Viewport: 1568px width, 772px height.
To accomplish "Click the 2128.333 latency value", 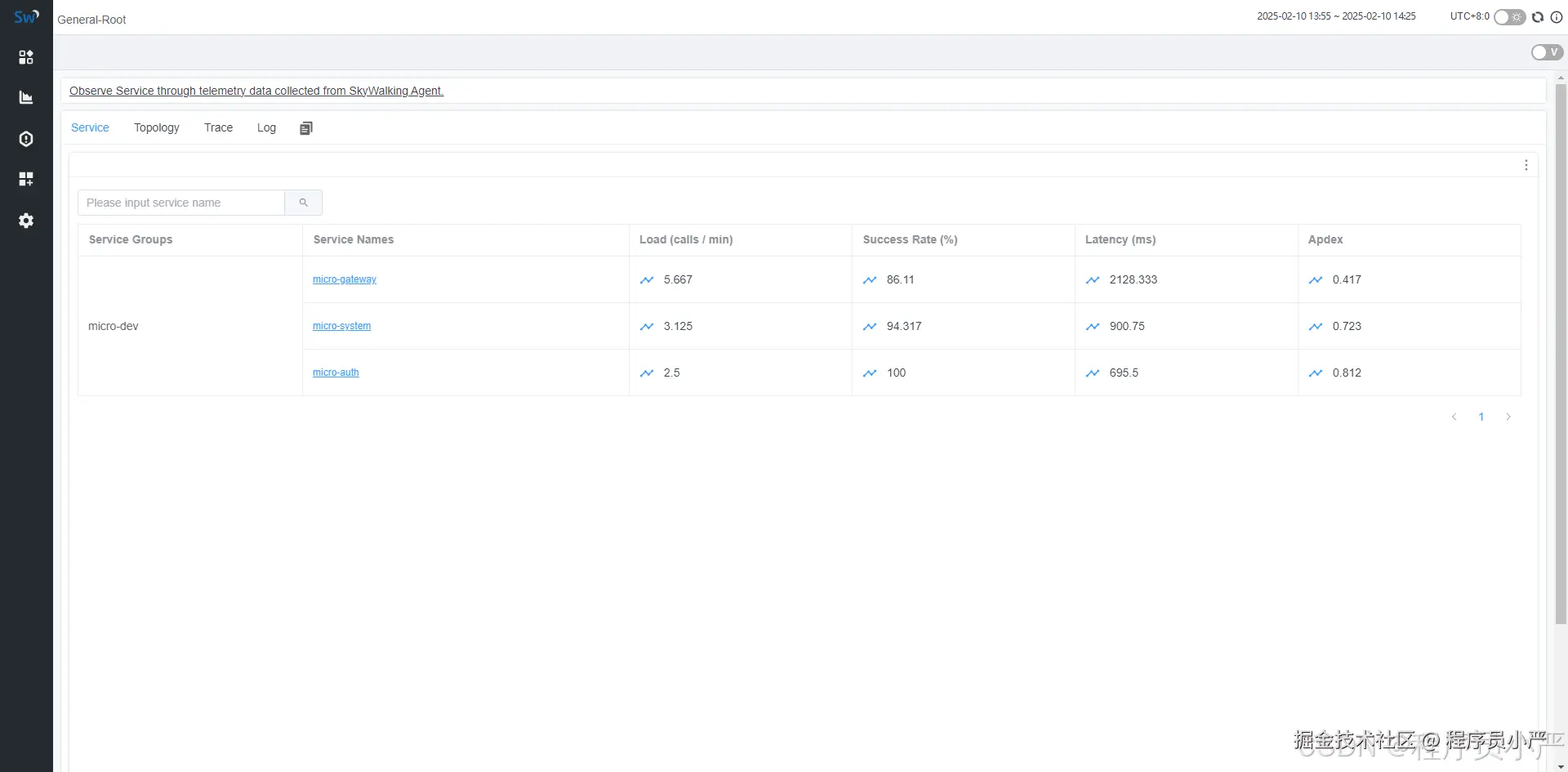I will click(x=1134, y=279).
